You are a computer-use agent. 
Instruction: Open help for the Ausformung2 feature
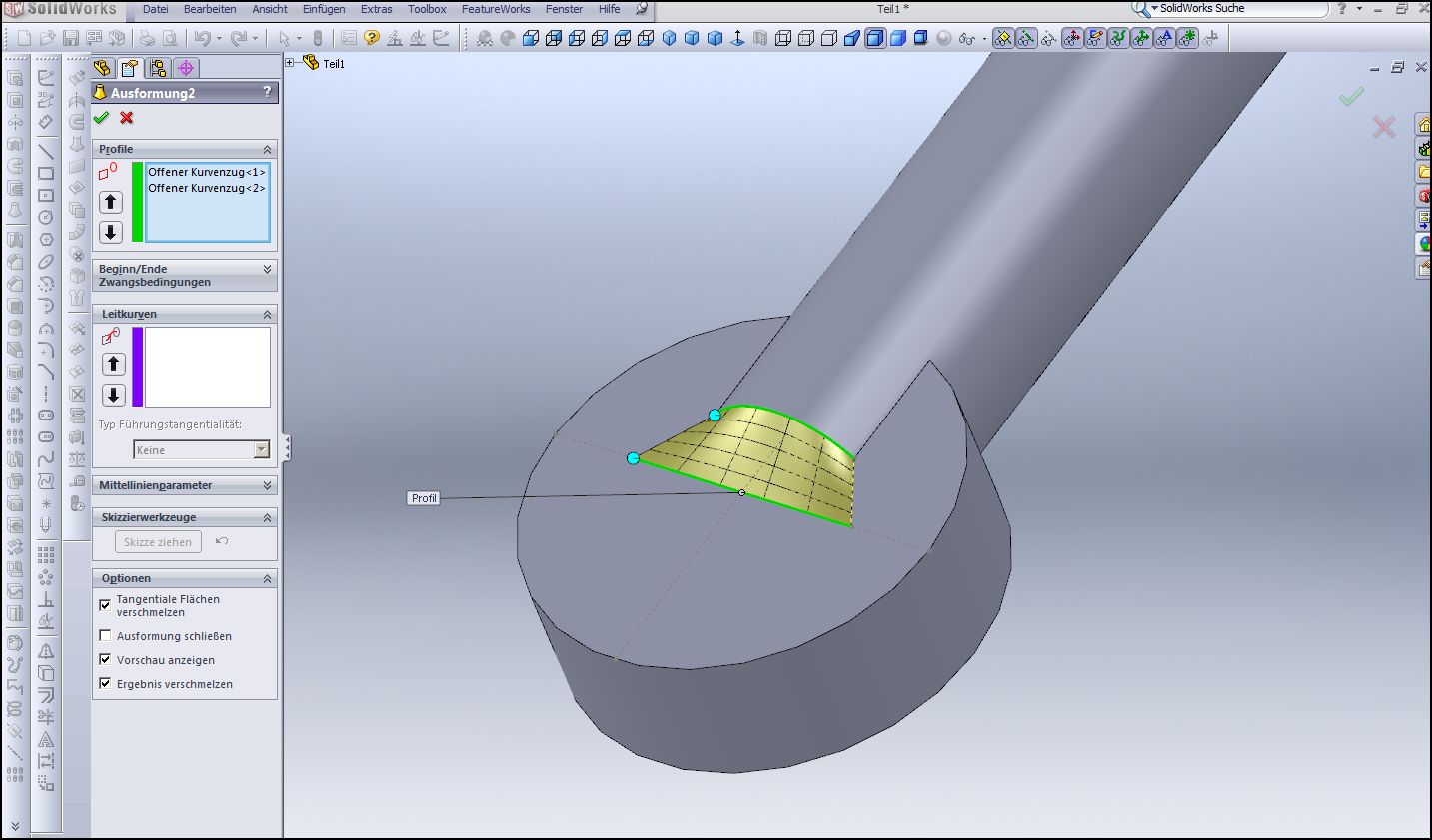point(267,92)
